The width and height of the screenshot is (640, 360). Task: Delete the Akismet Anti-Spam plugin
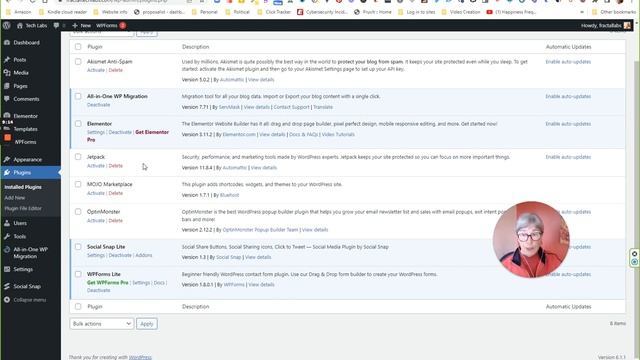(116, 70)
